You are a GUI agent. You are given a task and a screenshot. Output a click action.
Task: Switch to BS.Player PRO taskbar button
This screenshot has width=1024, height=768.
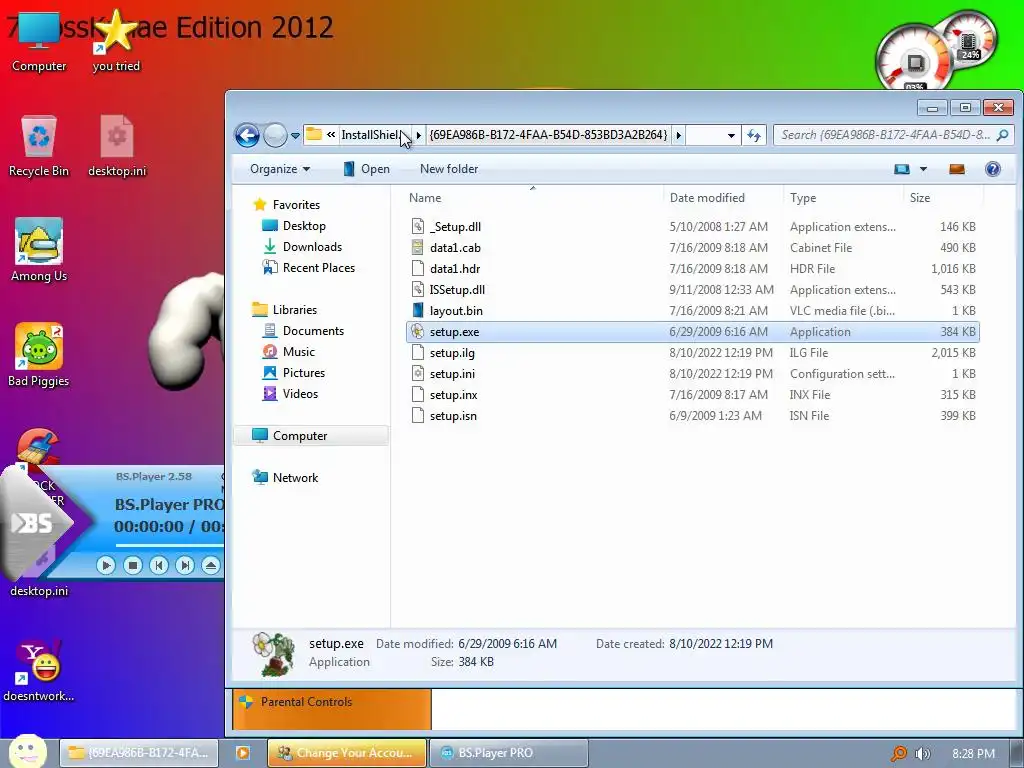coord(509,753)
